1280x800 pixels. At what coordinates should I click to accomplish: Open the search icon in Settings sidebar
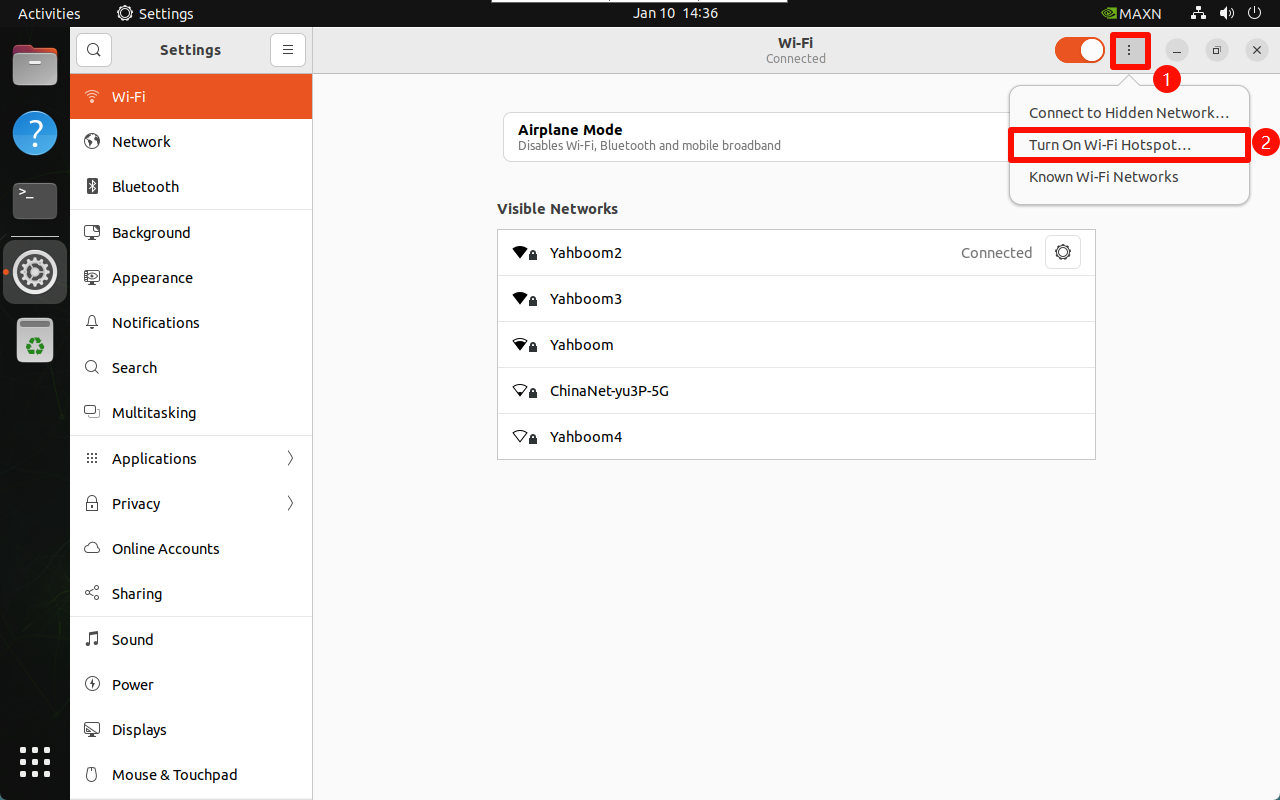[x=94, y=50]
